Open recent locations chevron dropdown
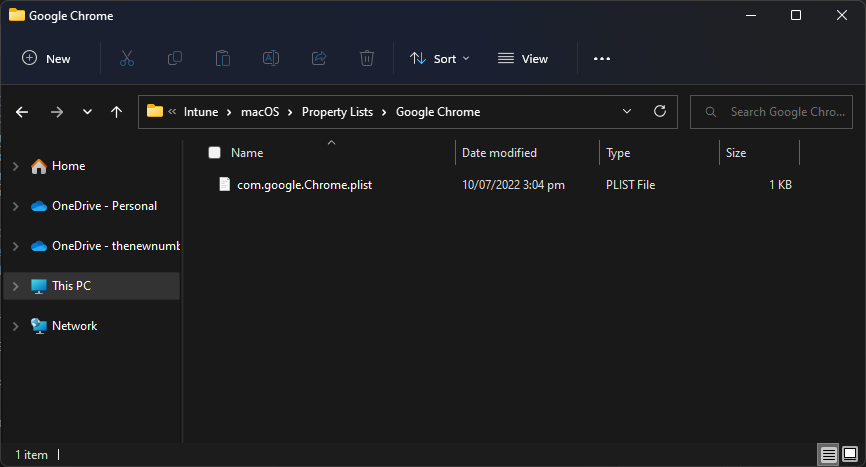Image resolution: width=866 pixels, height=467 pixels. 87,112
